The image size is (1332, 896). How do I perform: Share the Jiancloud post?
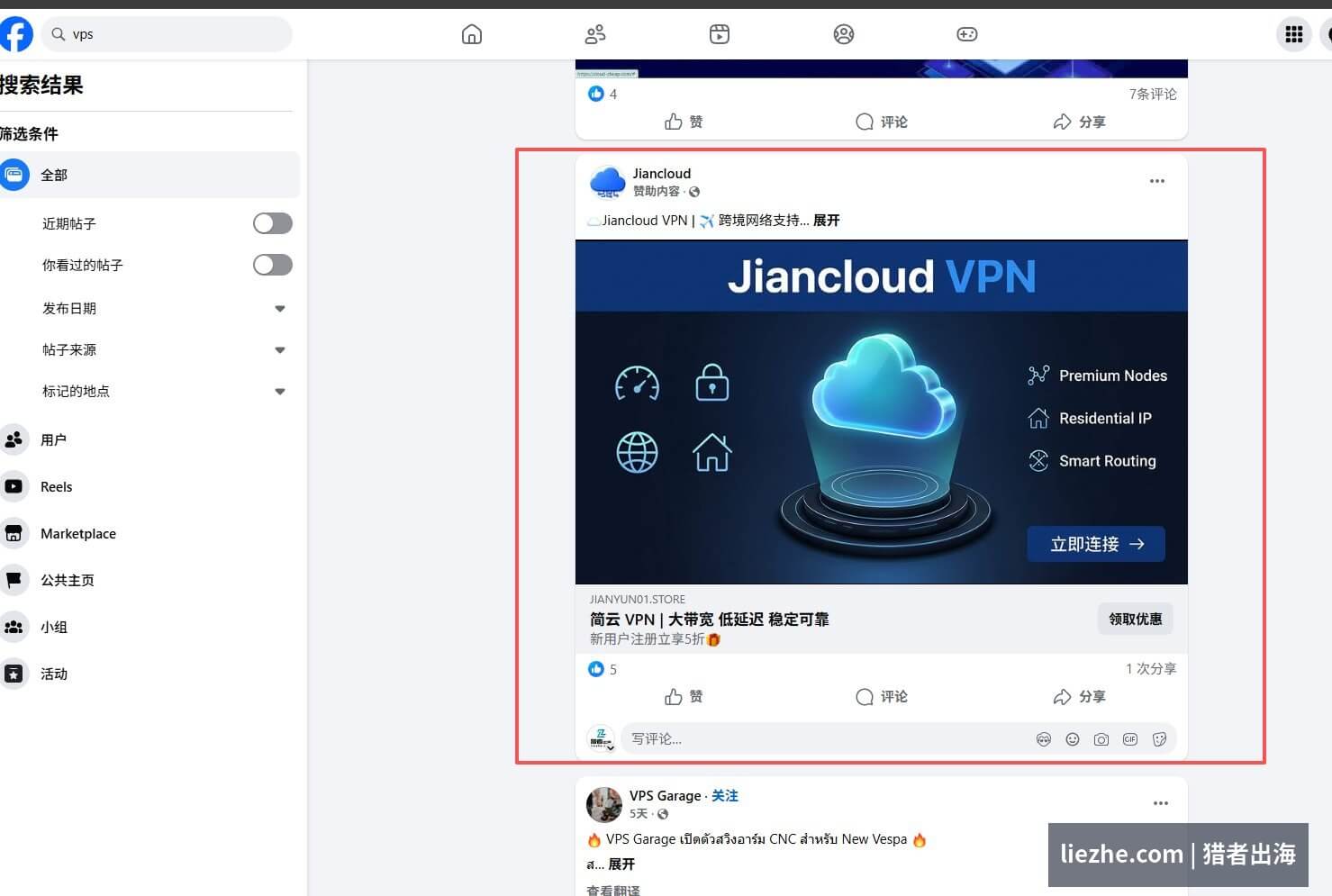point(1079,697)
